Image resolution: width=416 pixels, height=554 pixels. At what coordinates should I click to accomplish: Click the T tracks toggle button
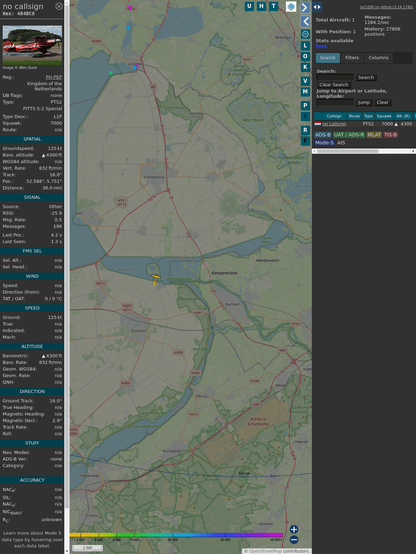click(273, 6)
